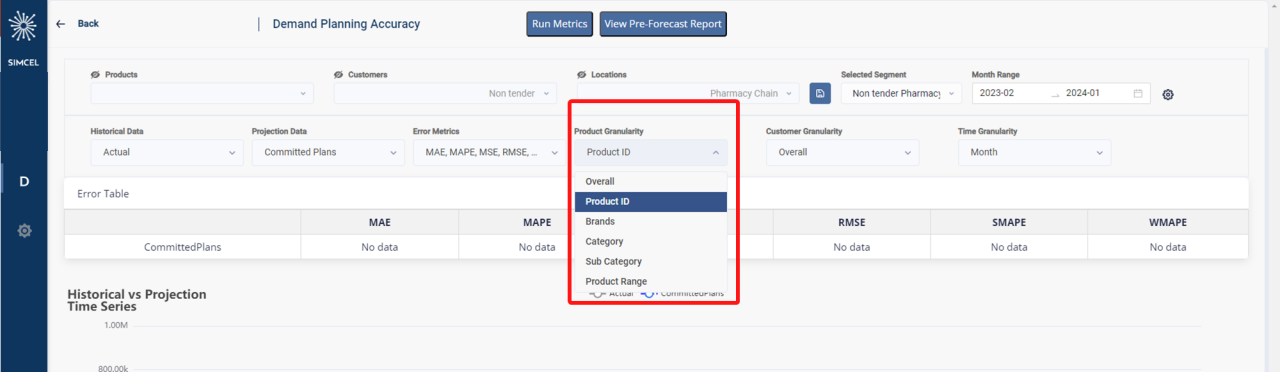Click the SMAPE column header
The height and width of the screenshot is (372, 1280).
1009,222
